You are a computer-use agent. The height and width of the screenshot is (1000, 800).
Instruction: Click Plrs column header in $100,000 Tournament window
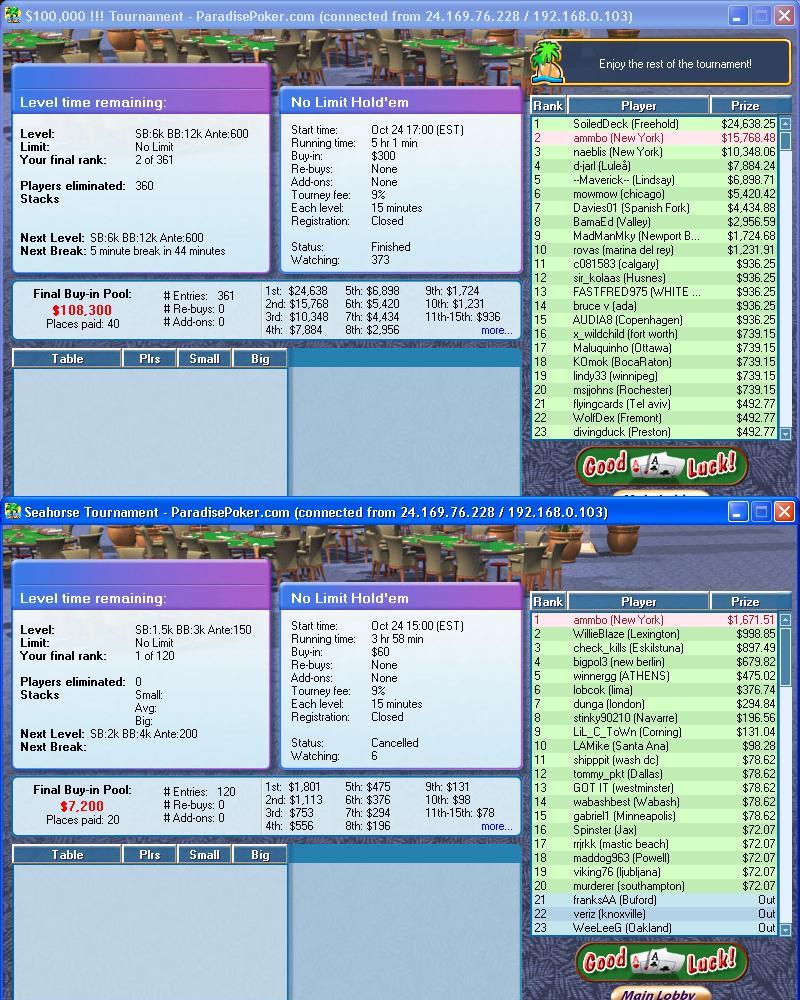149,359
